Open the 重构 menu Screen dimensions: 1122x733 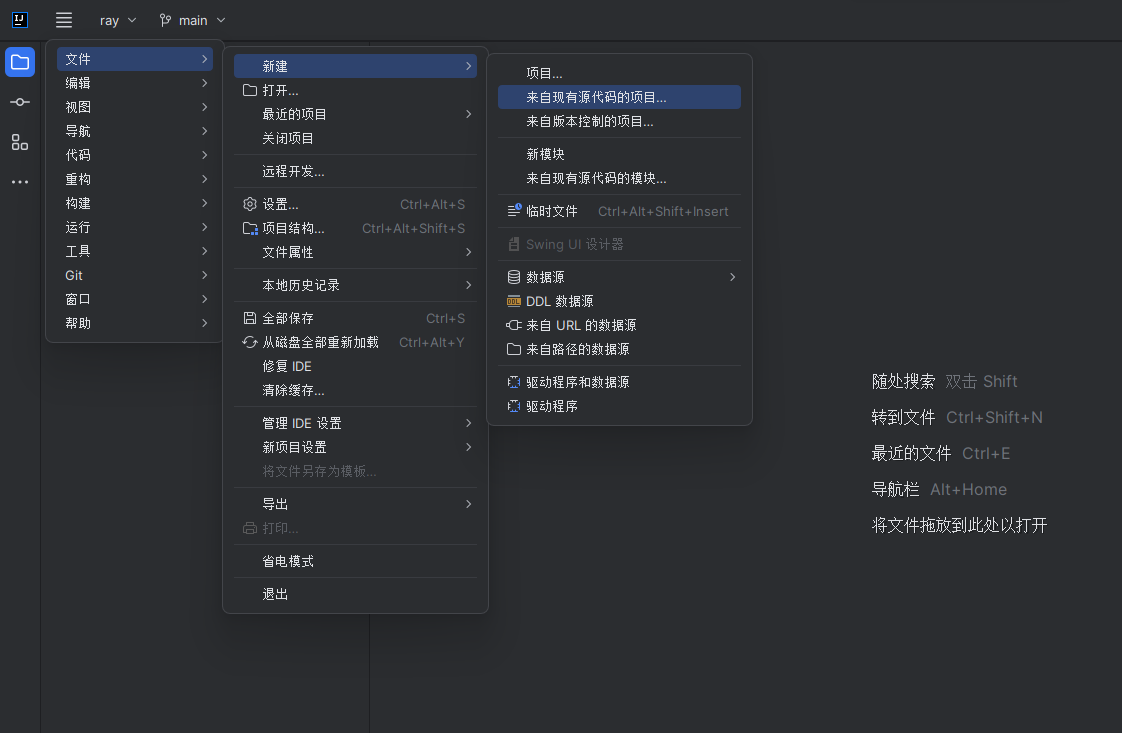135,179
